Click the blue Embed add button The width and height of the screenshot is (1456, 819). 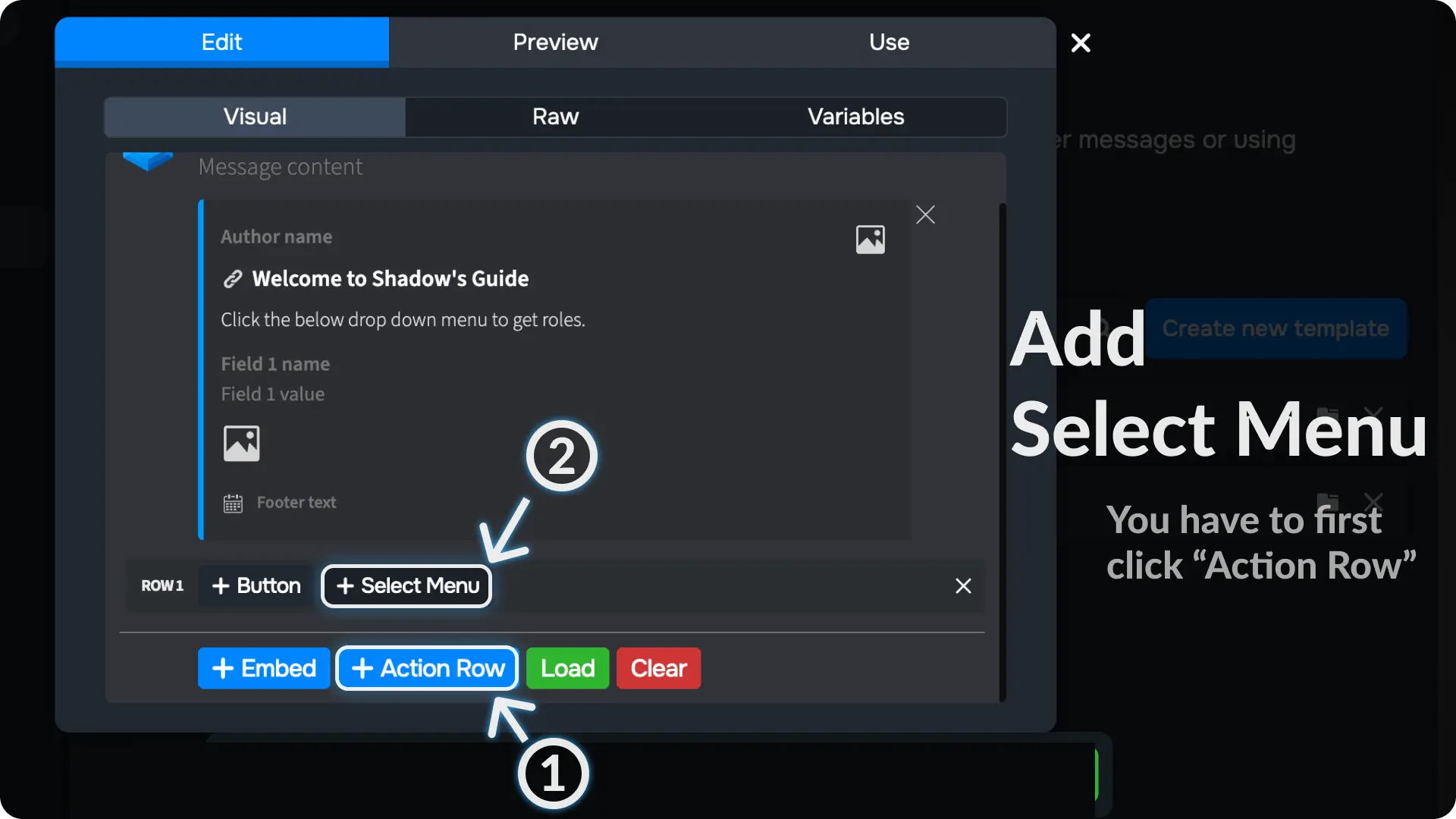click(x=264, y=668)
